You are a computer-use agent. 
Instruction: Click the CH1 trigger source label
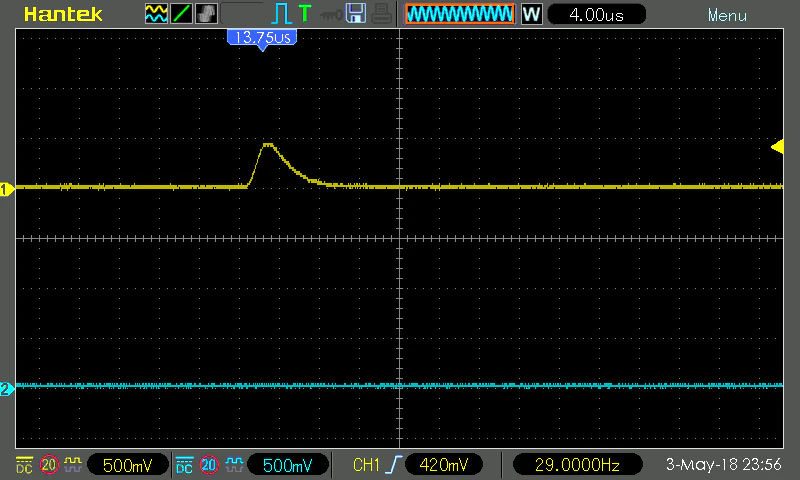point(366,465)
